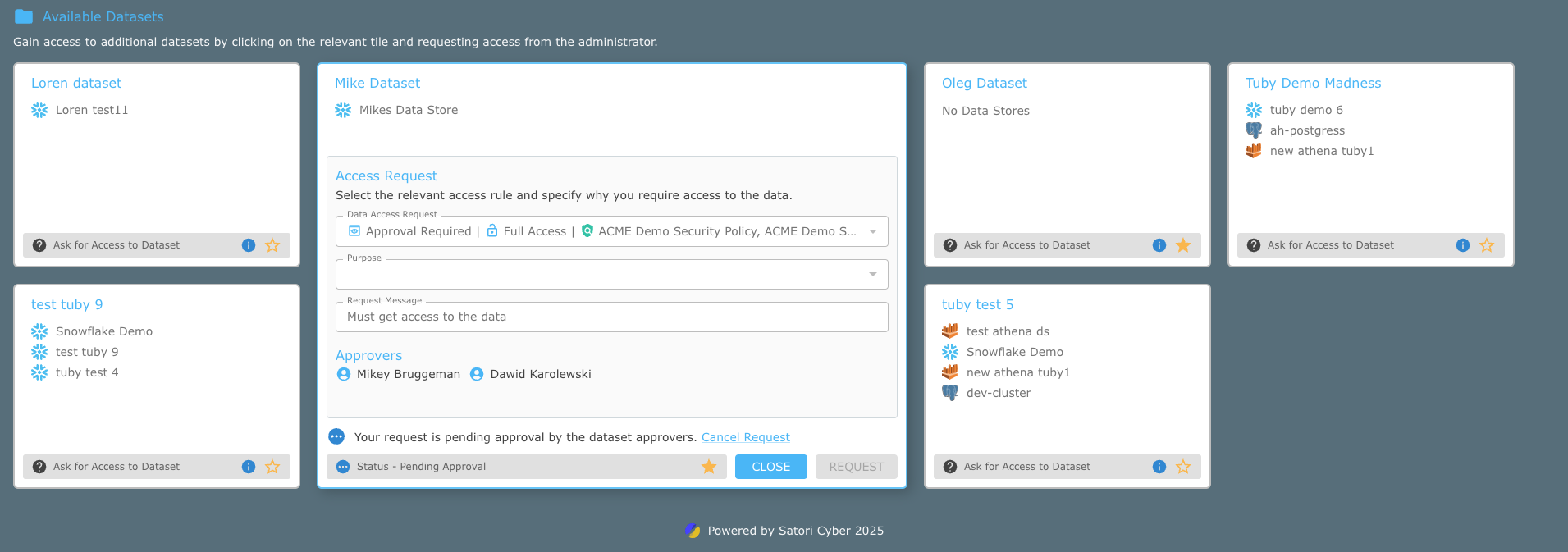Image resolution: width=1568 pixels, height=552 pixels.
Task: Click the Request Message input field
Action: click(612, 317)
